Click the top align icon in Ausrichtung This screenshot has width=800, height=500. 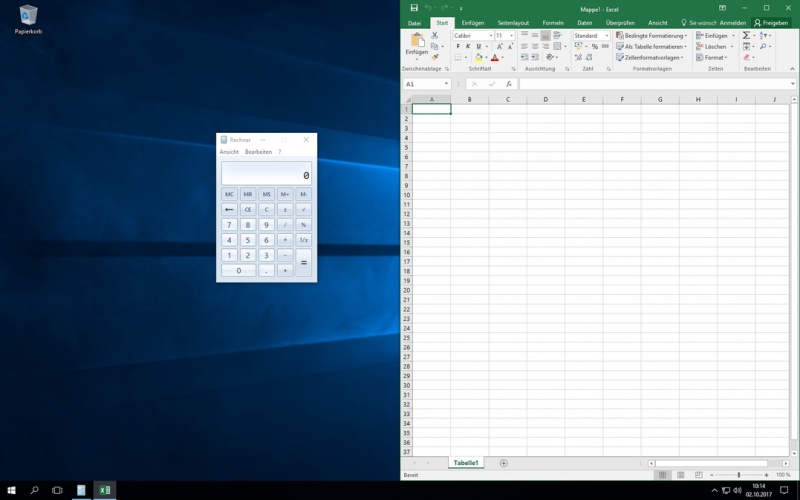click(524, 35)
